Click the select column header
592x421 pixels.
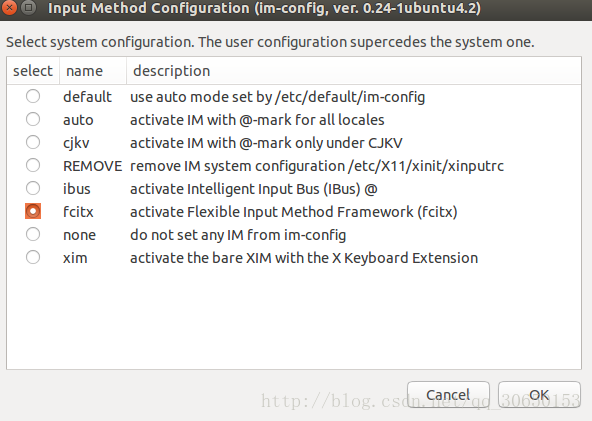coord(33,71)
